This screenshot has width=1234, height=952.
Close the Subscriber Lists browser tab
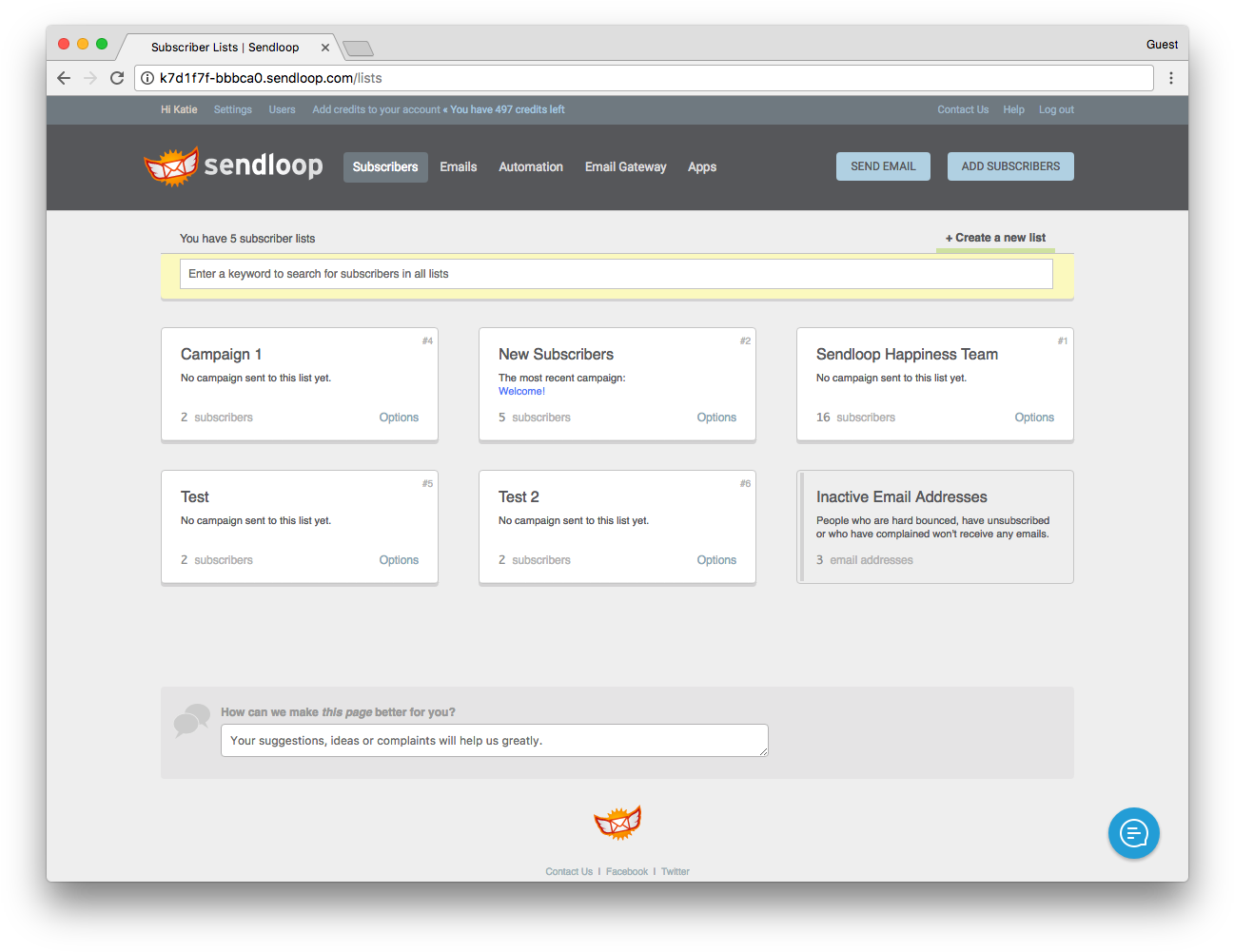[x=325, y=48]
